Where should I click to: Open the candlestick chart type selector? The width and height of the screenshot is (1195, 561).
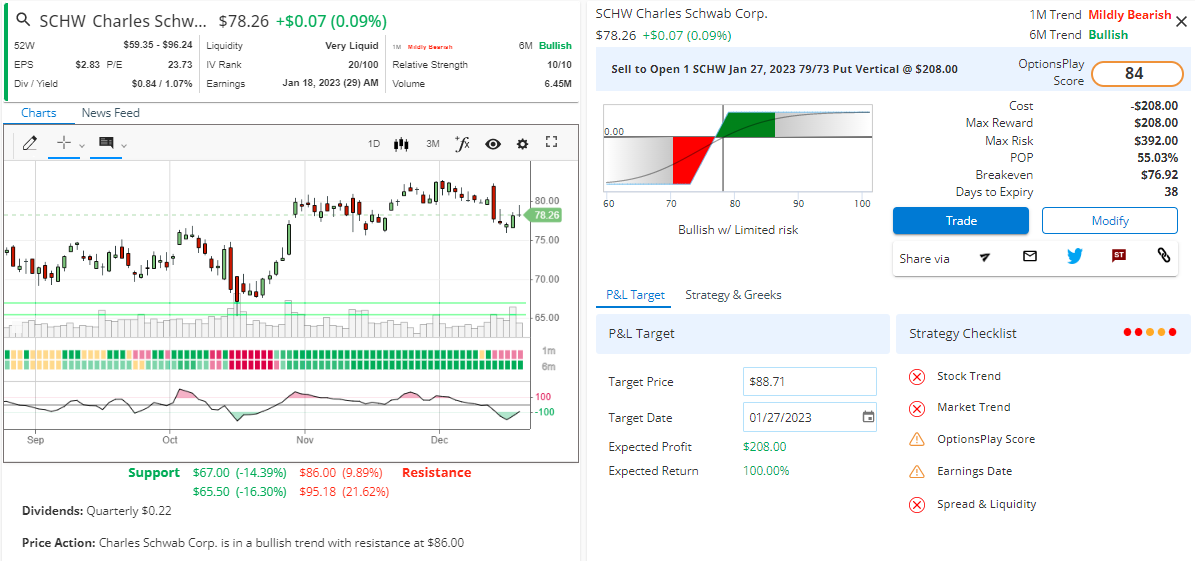(401, 143)
